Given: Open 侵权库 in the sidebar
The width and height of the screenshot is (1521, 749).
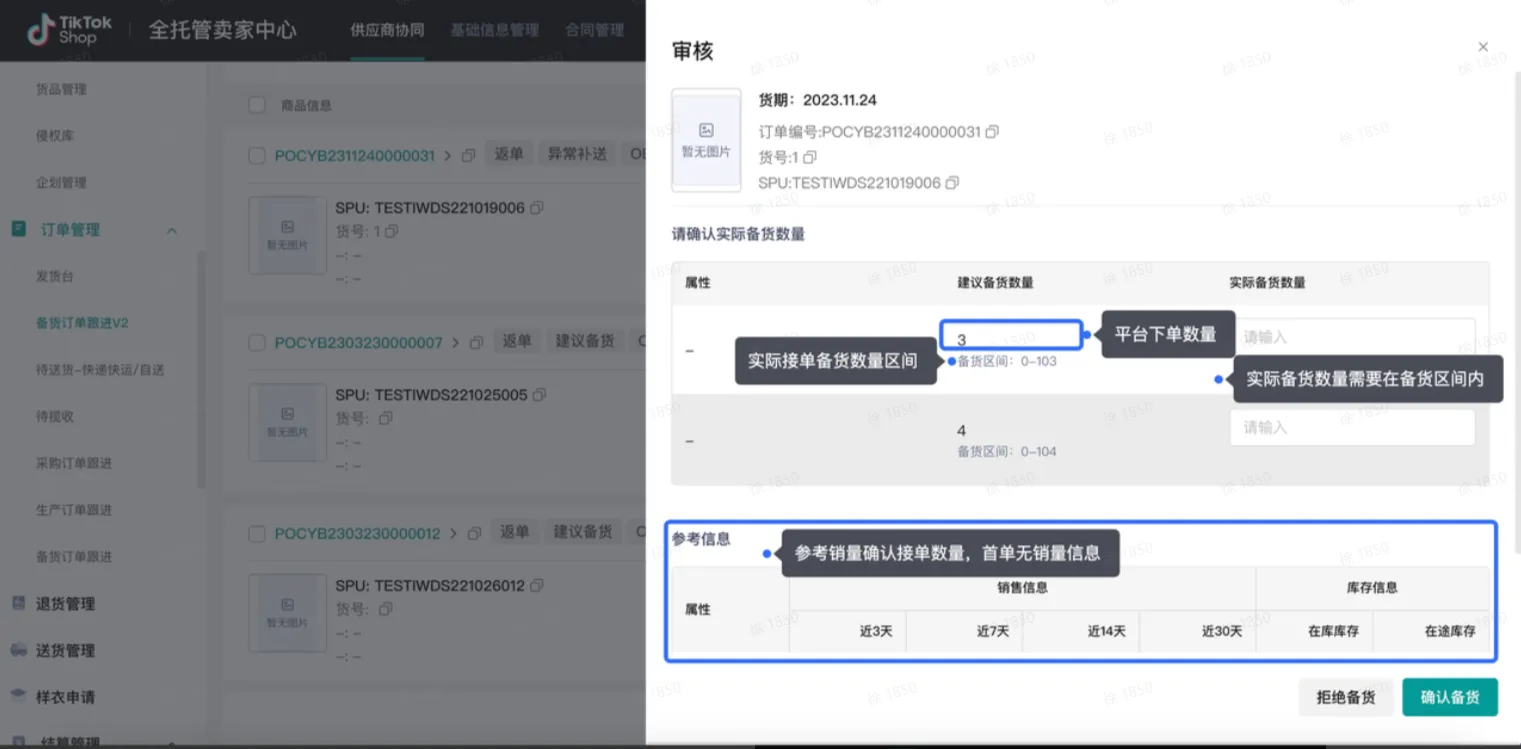Looking at the screenshot, I should pyautogui.click(x=55, y=136).
